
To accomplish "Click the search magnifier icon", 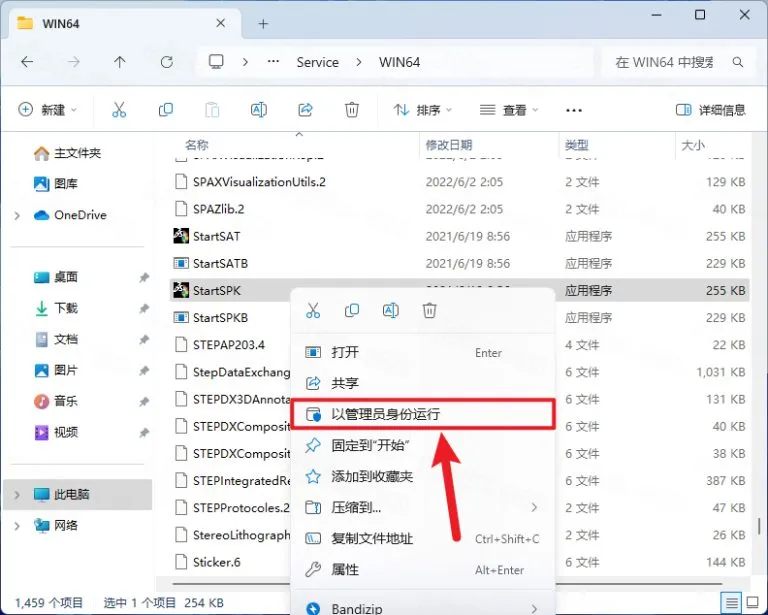I will 738,62.
